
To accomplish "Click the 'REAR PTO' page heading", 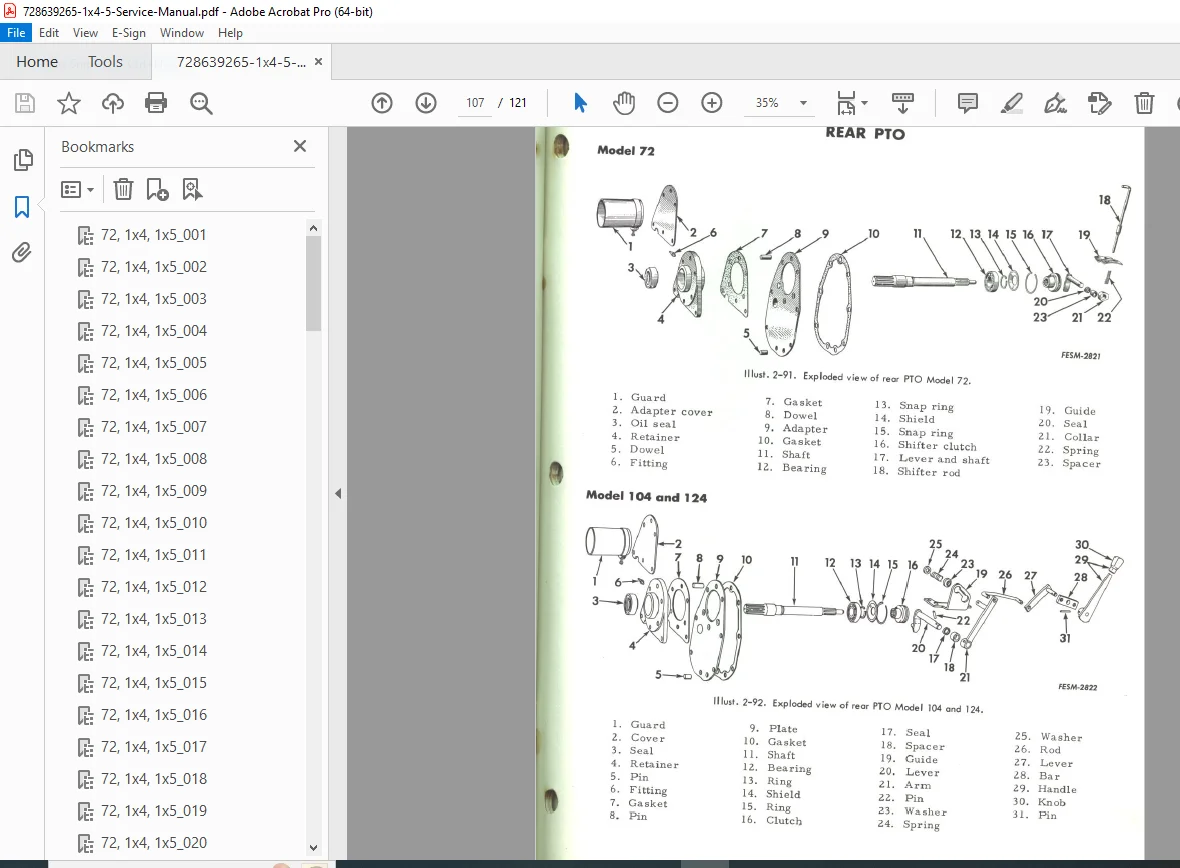I will [865, 133].
